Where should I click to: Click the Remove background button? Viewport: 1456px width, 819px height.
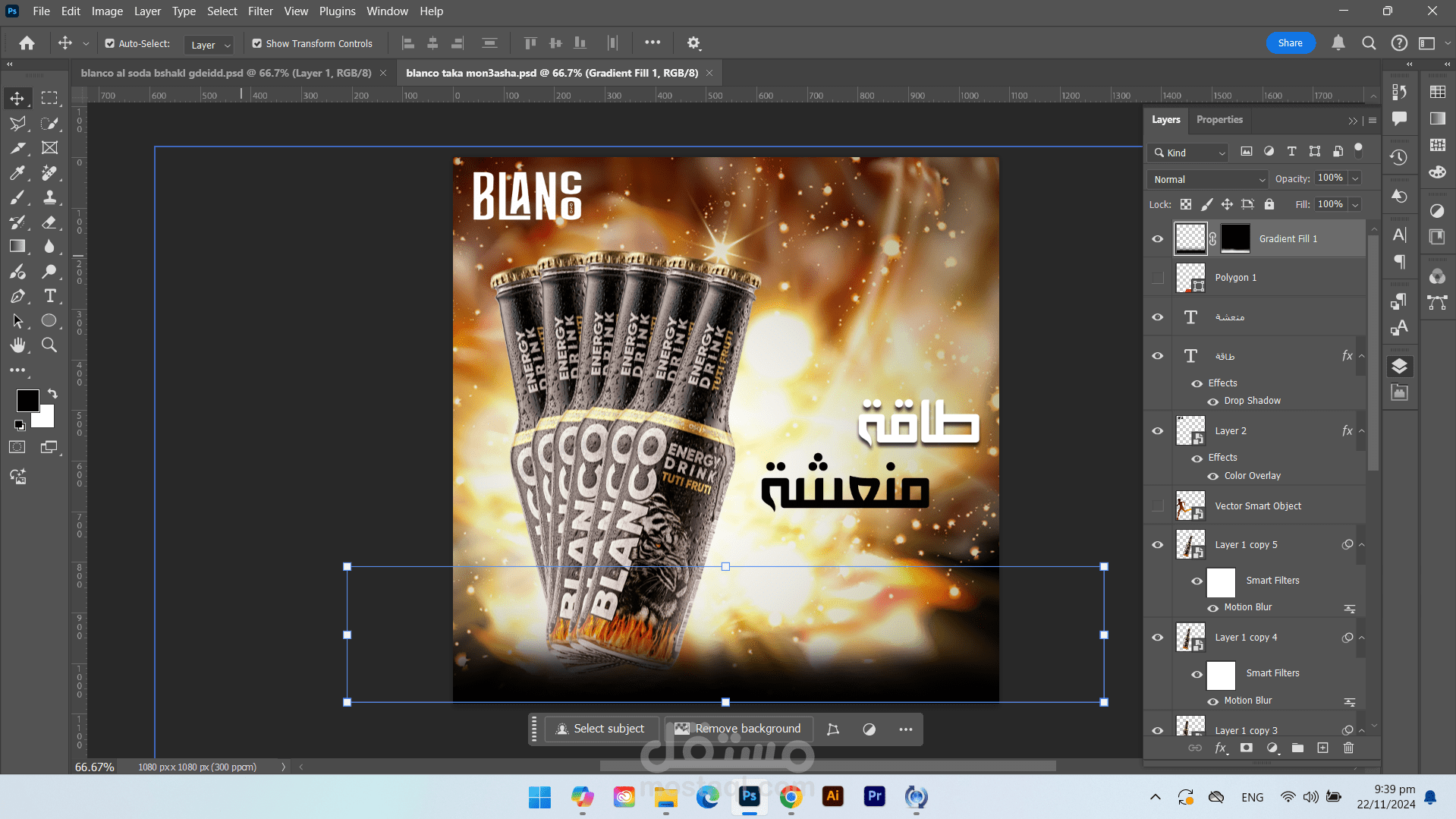pyautogui.click(x=738, y=729)
